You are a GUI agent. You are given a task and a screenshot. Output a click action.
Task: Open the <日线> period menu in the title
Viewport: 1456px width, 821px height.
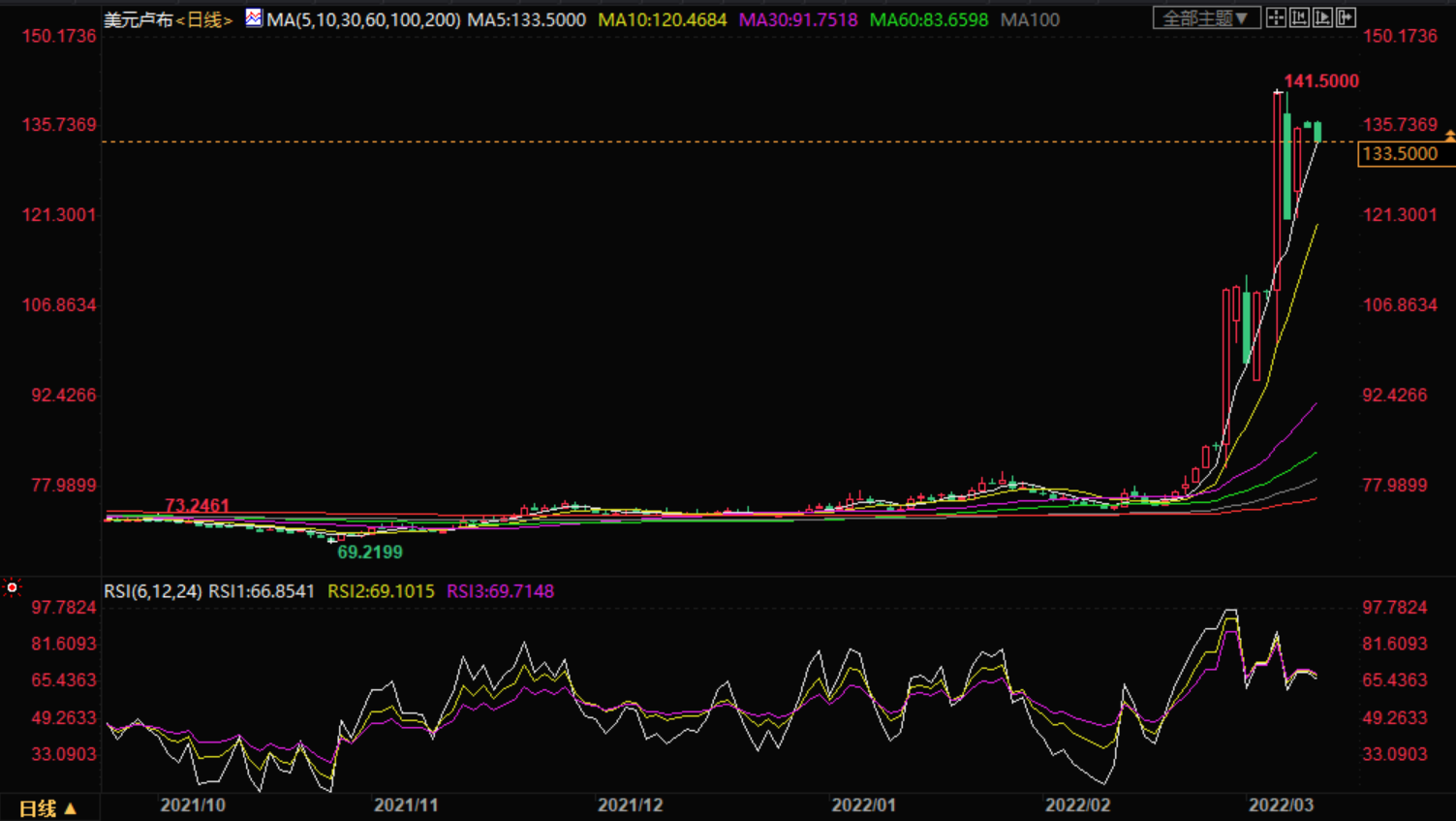pos(203,19)
